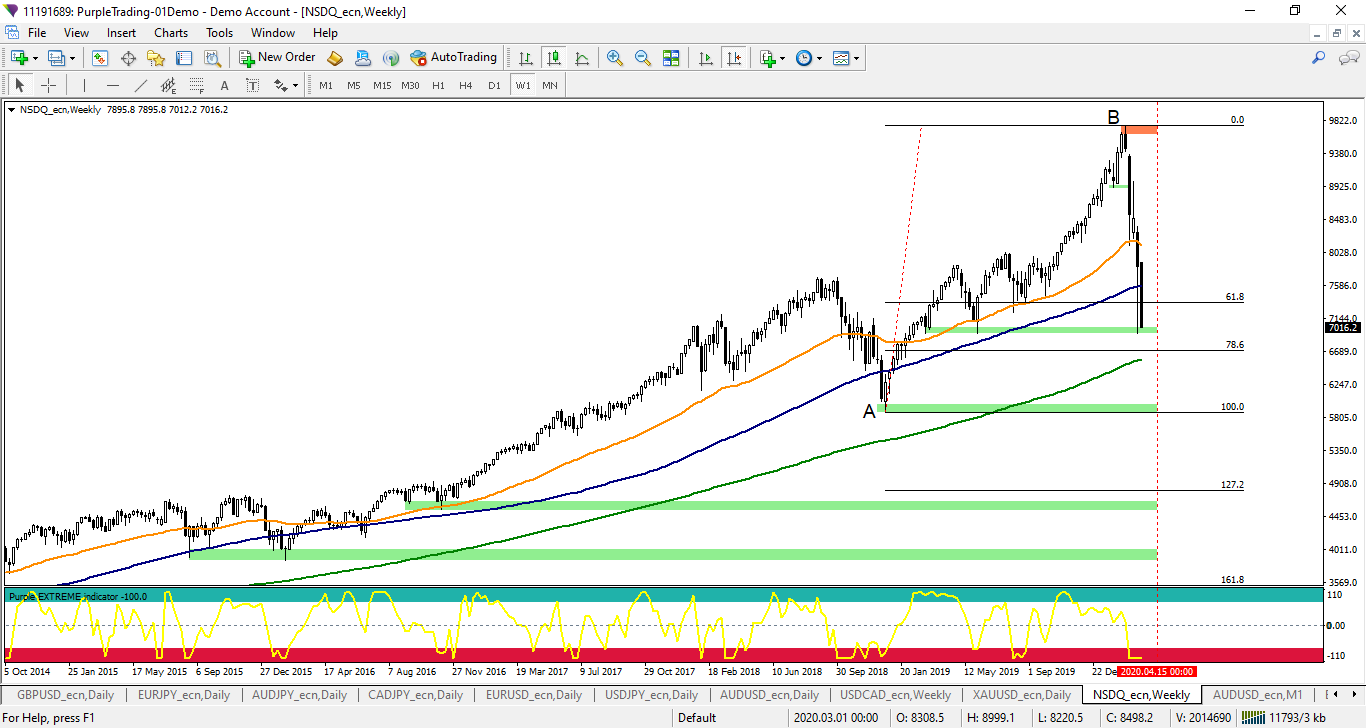The height and width of the screenshot is (728, 1366).
Task: Open the Market Watch window icon
Action: click(100, 58)
